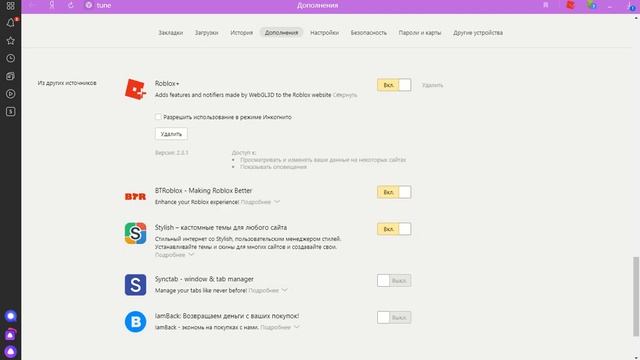The height and width of the screenshot is (360, 640).
Task: Open the tableau grid icon in sidebar
Action: pos(11,6)
